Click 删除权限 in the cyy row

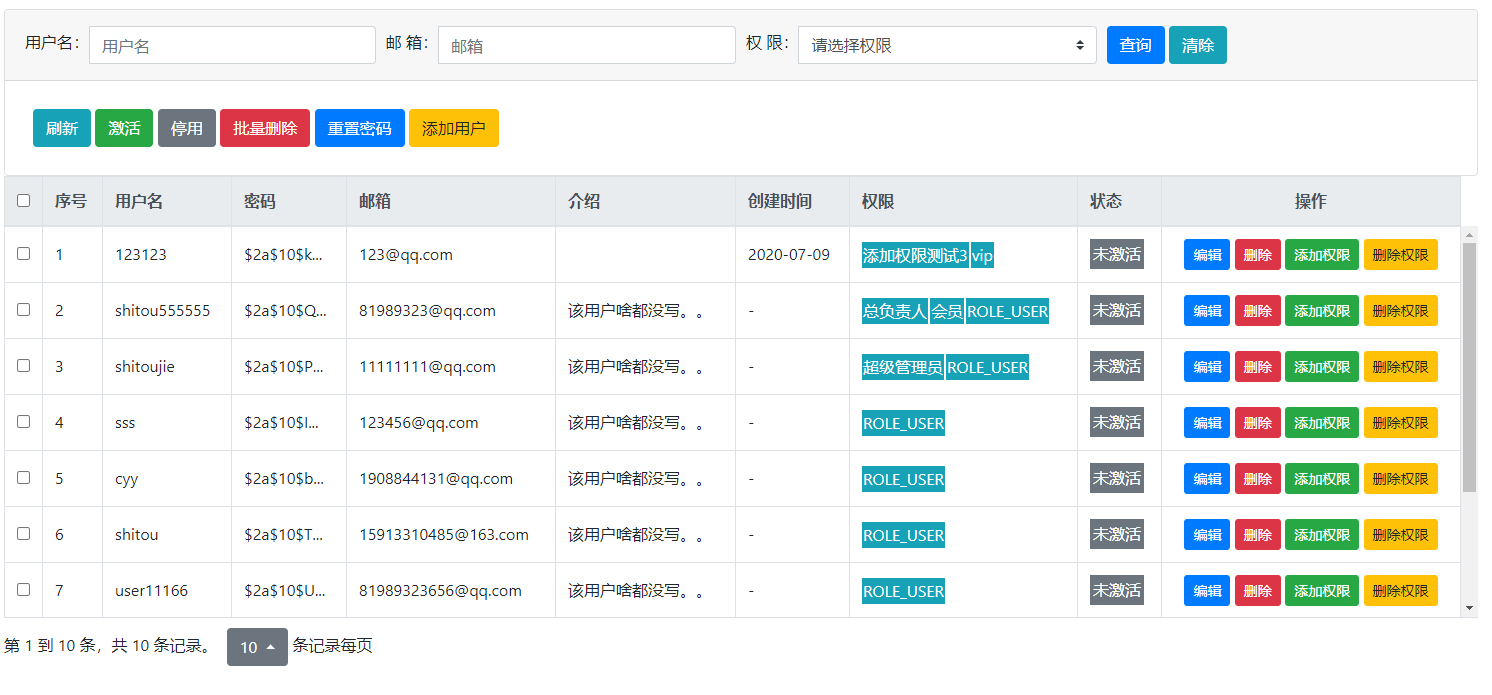pos(1401,479)
